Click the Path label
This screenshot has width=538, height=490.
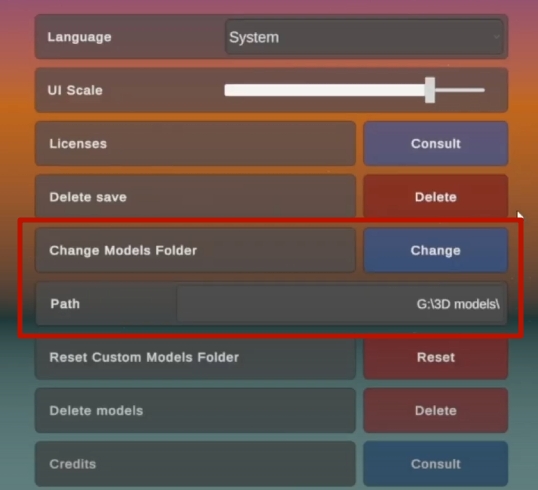pyautogui.click(x=65, y=304)
